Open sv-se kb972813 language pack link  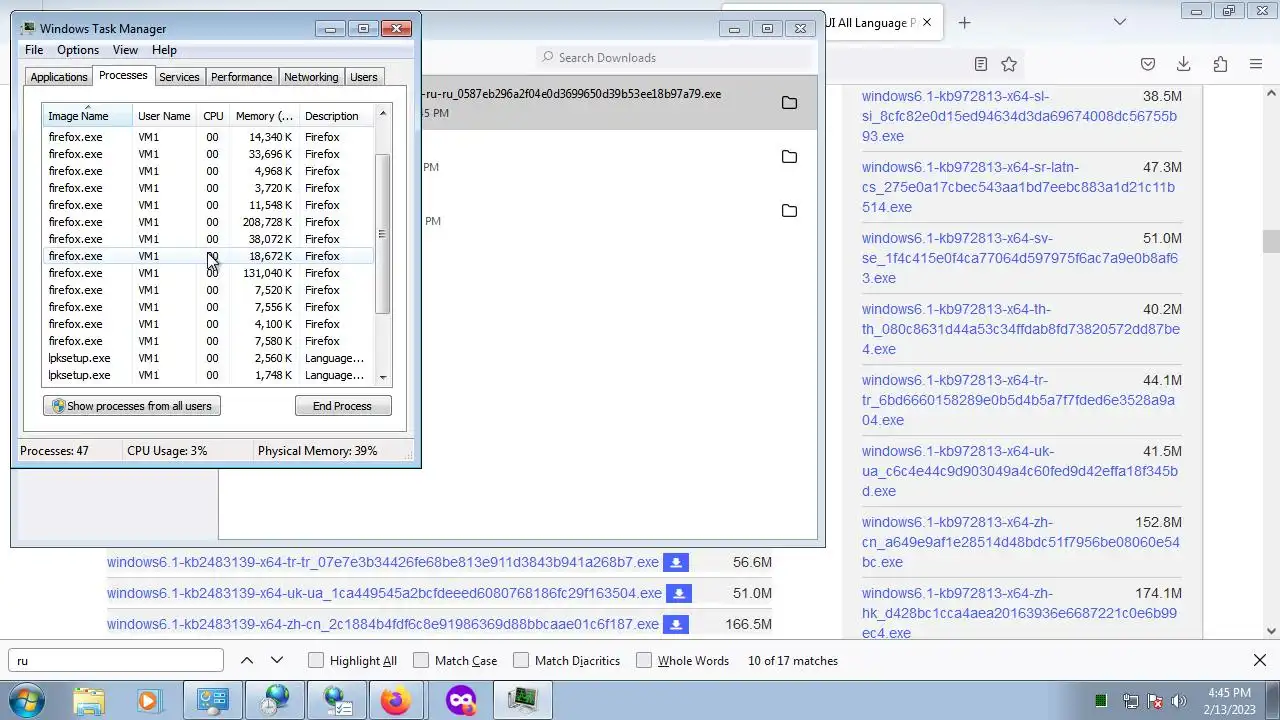coord(1020,258)
